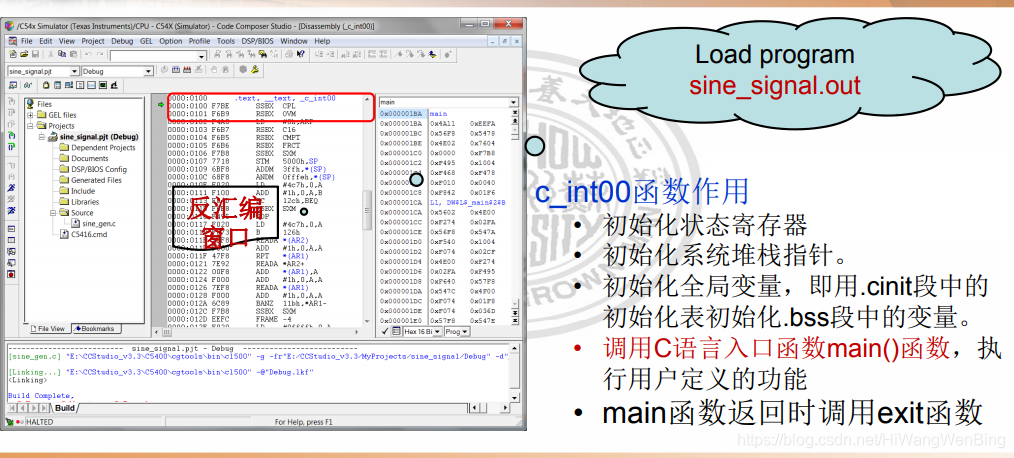Toggle the checkmark button below memory window

385,331
